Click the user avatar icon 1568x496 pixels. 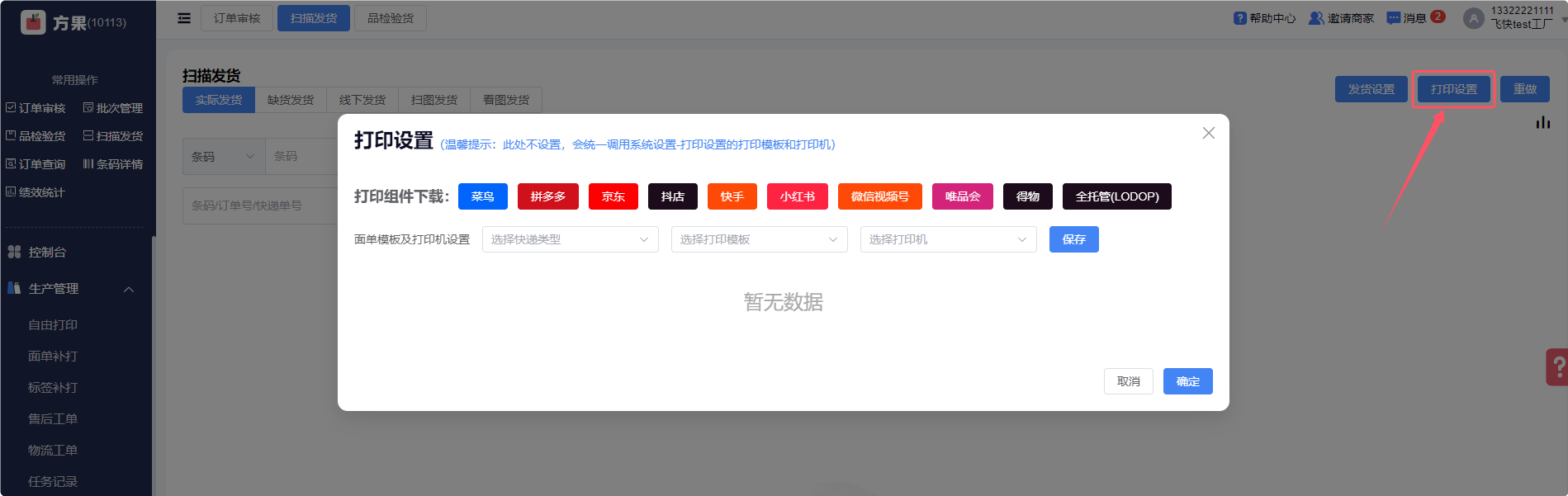(x=1473, y=18)
